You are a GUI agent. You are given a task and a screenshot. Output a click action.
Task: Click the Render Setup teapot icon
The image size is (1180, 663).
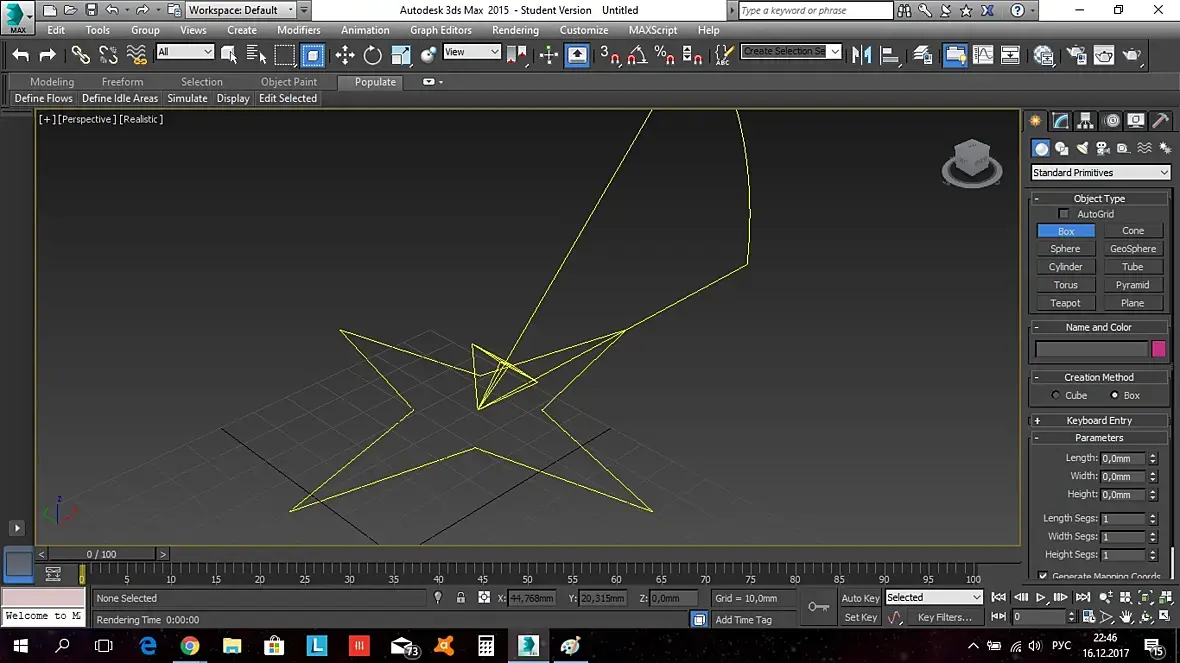pyautogui.click(x=1076, y=55)
